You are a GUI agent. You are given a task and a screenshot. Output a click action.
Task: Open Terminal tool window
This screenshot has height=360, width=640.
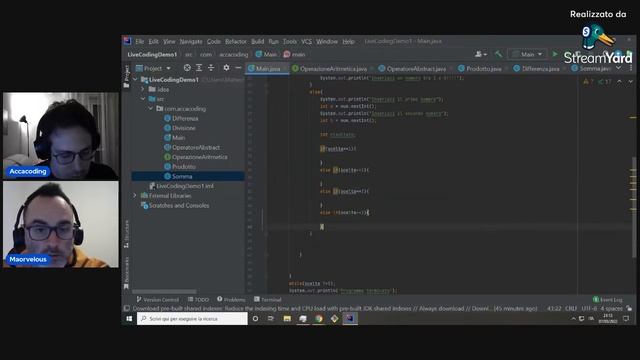click(x=268, y=300)
